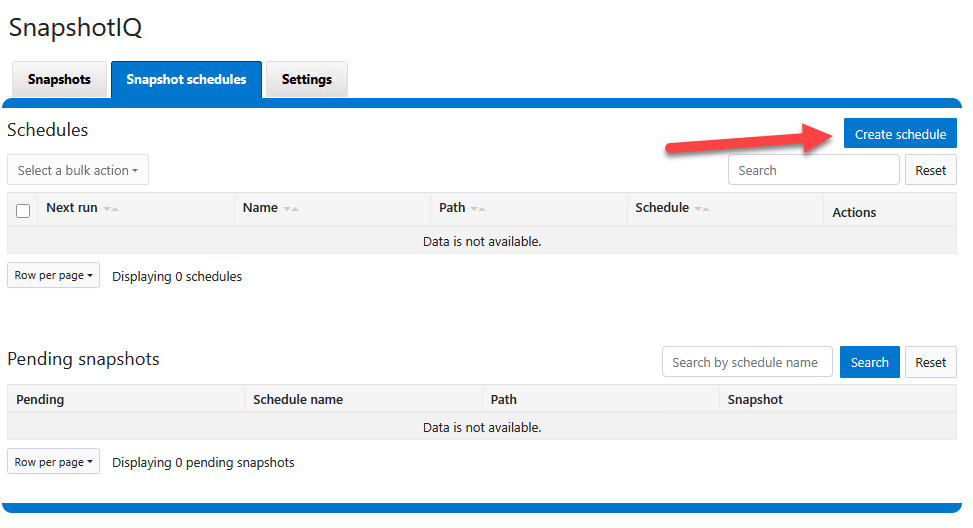Screen dimensions: 973x528
Task: Expand the Select a bulk action dropdown
Action: [x=78, y=170]
